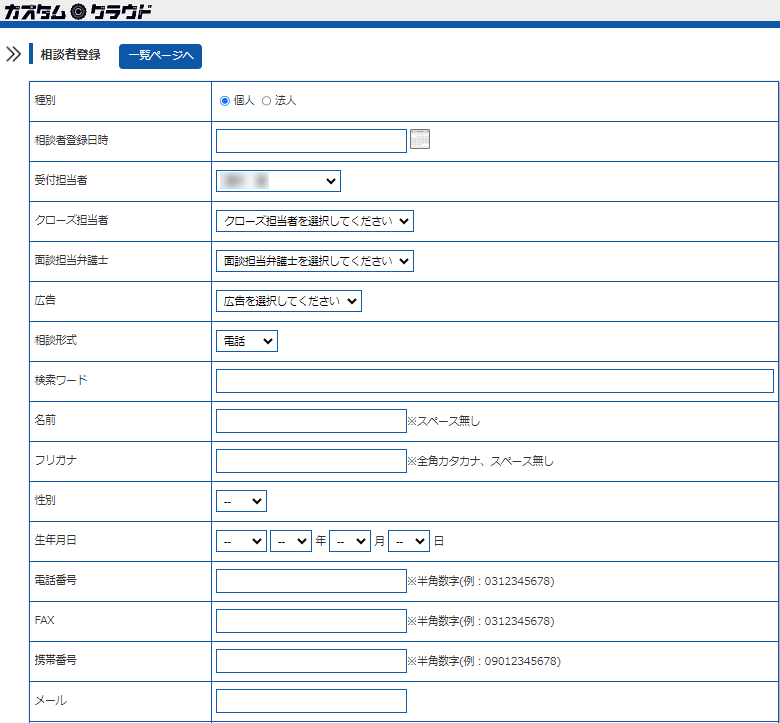This screenshot has width=780, height=723.
Task: Expand the 面談担当弁護士 dropdown
Action: 314,261
